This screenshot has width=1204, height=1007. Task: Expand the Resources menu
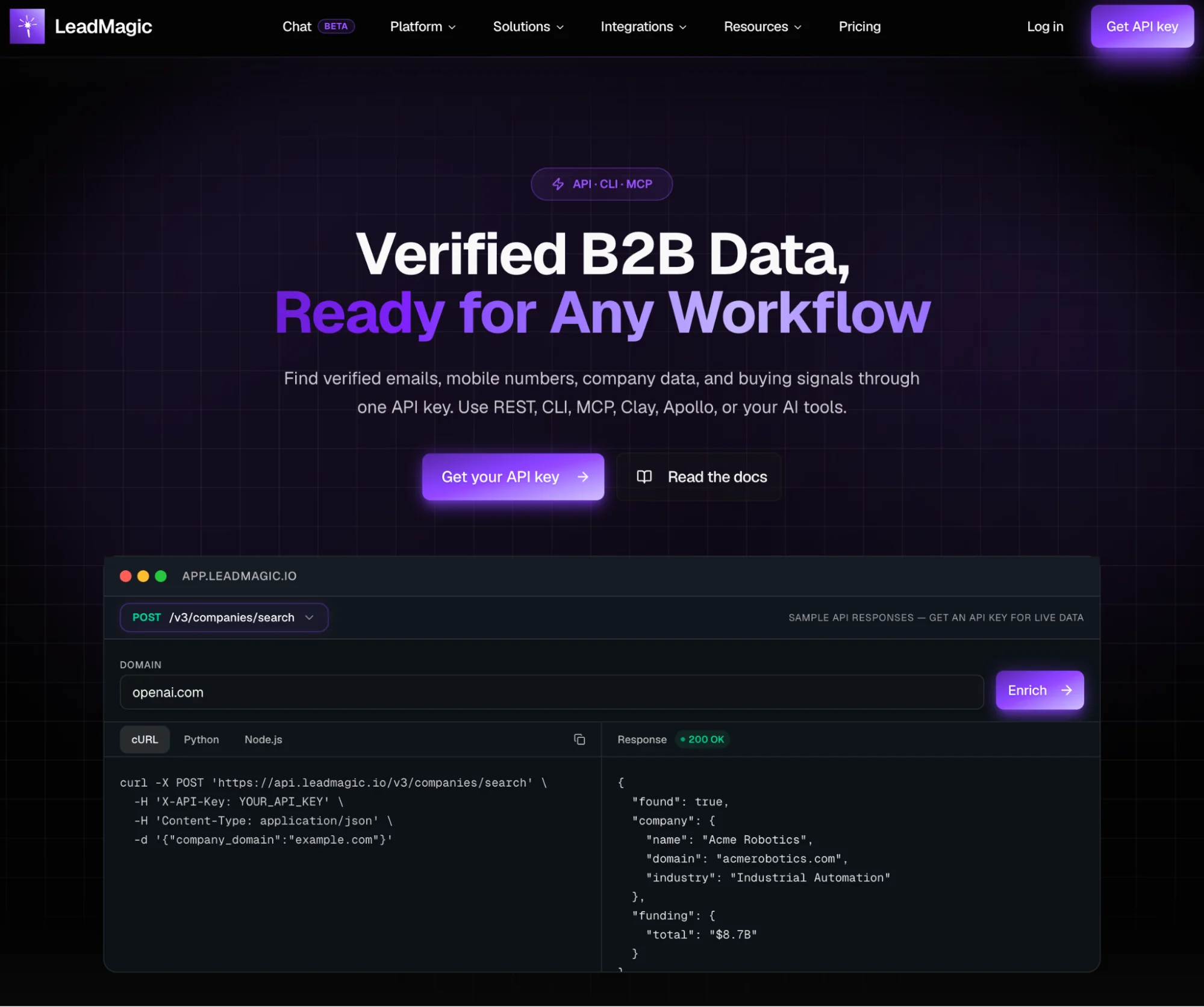763,26
